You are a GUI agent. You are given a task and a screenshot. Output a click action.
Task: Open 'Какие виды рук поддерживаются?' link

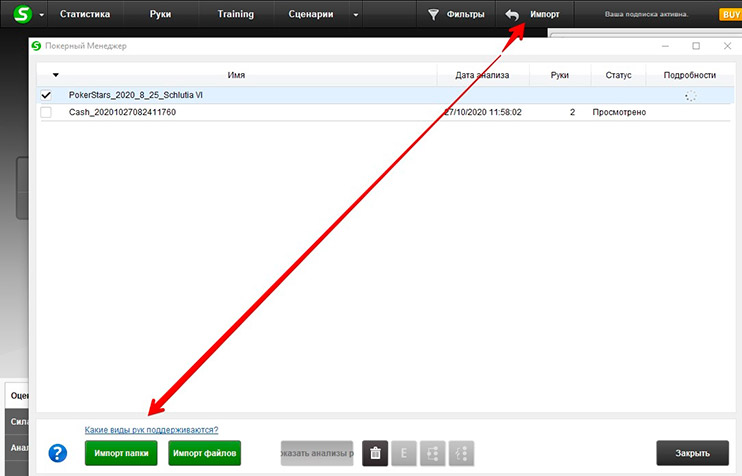[151, 430]
